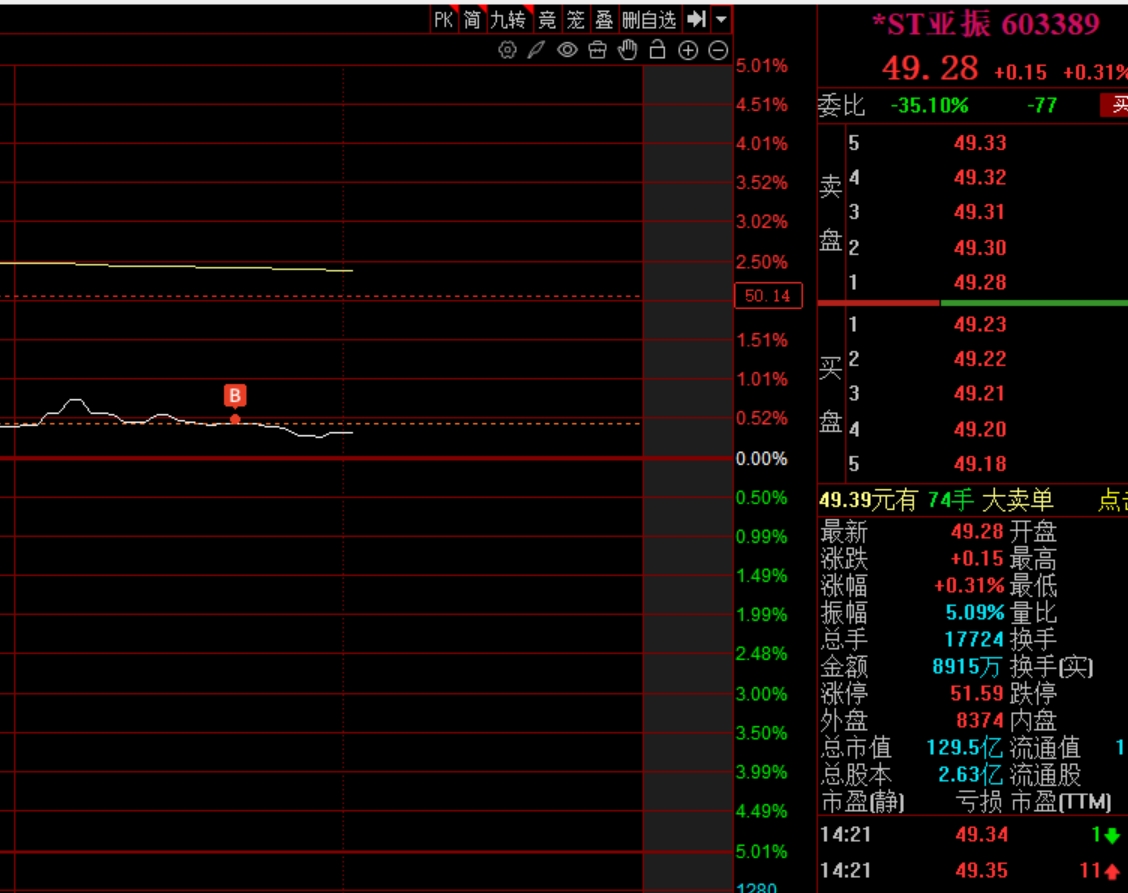Click the arrow-to-bar collapse icon
Screen dimensions: 1128x893
(x=696, y=19)
